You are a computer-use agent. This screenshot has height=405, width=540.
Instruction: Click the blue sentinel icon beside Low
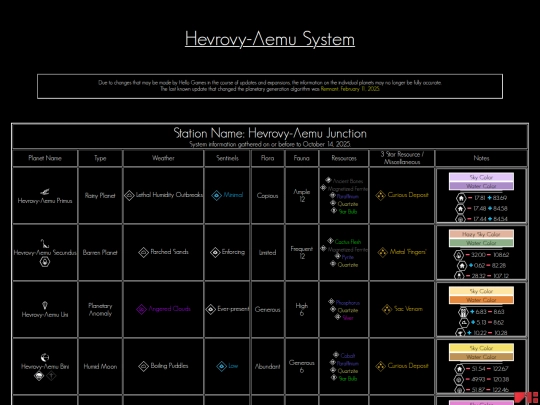(221, 366)
